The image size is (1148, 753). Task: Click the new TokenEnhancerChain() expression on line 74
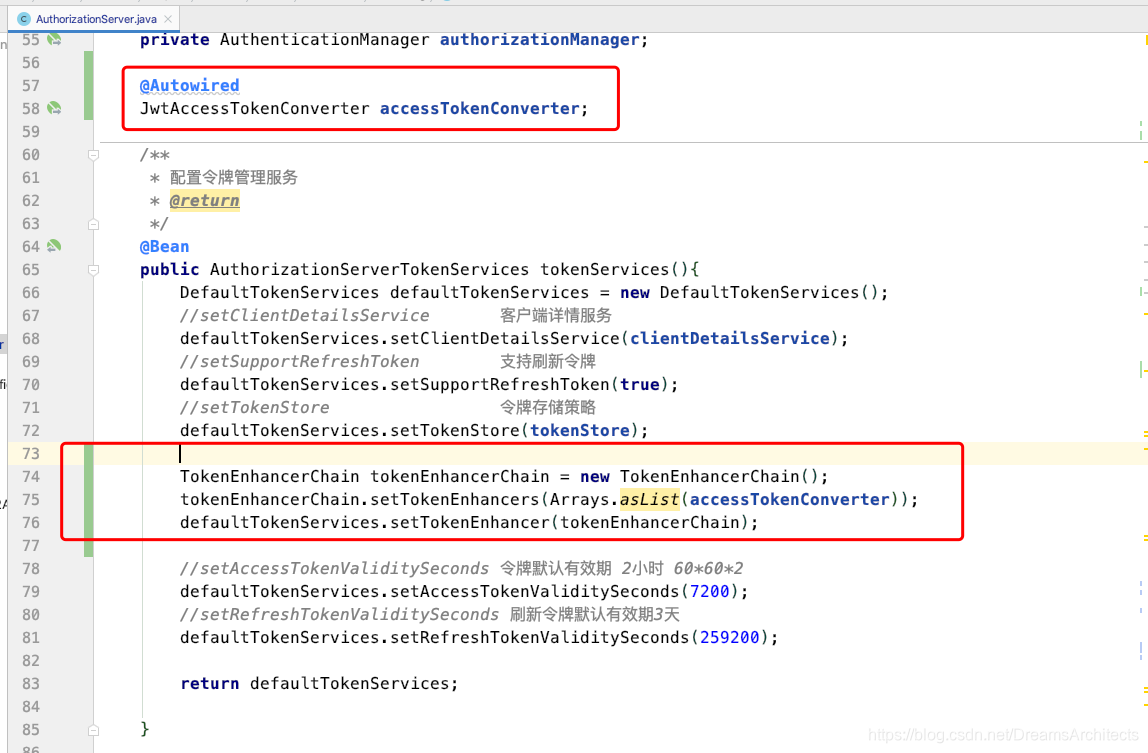pos(698,477)
